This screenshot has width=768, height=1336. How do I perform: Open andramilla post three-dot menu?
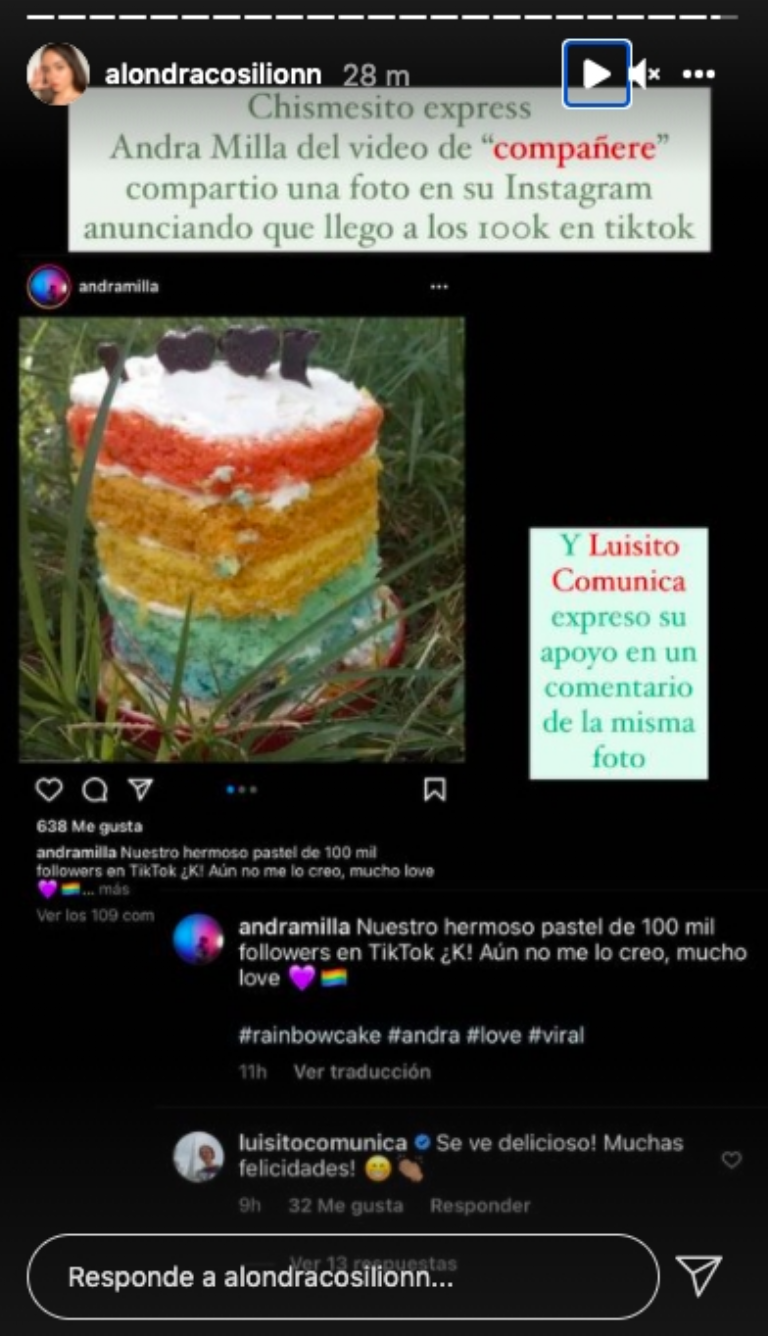pyautogui.click(x=439, y=287)
